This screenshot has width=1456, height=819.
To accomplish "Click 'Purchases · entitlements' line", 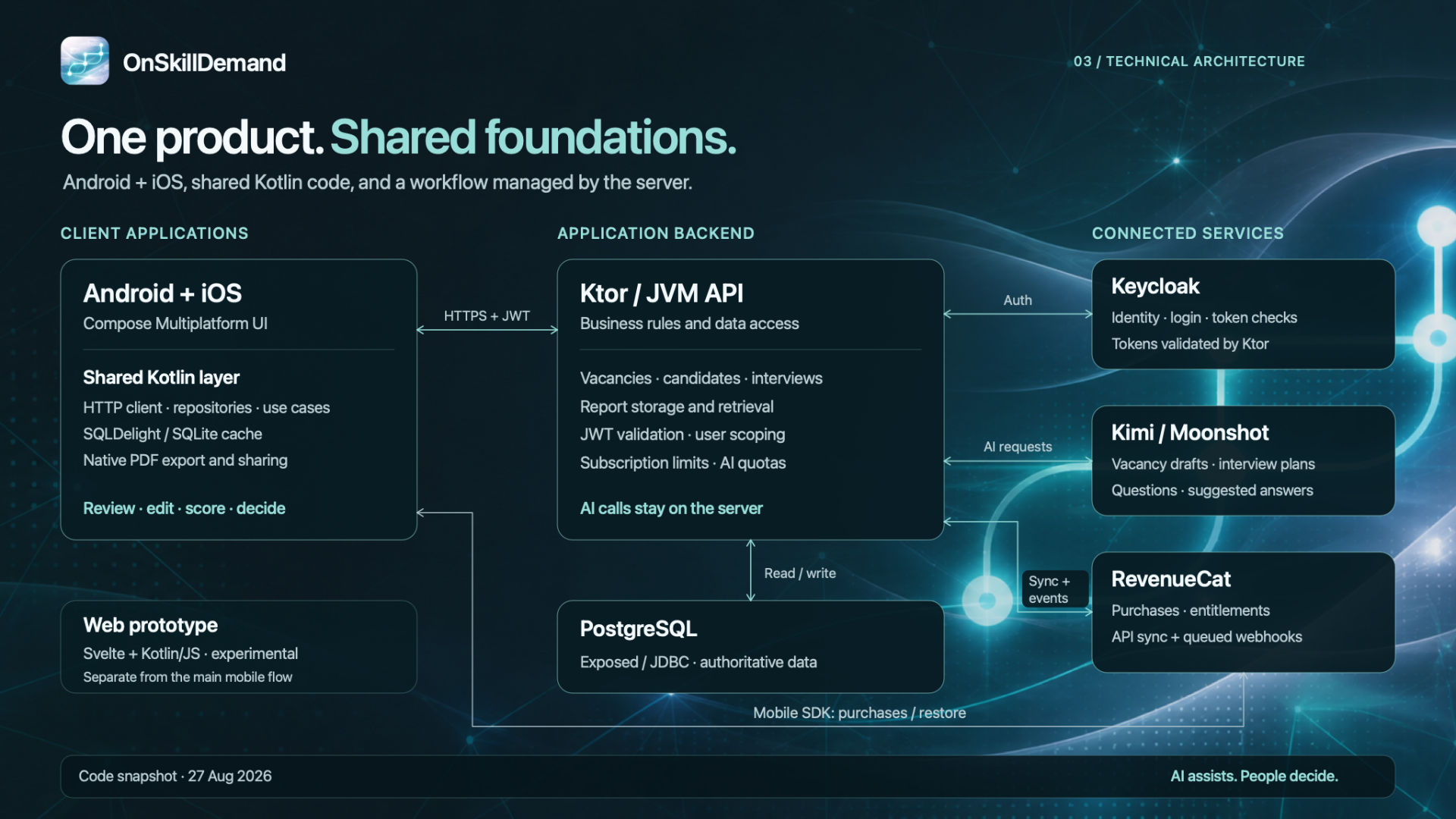I will tap(1191, 610).
